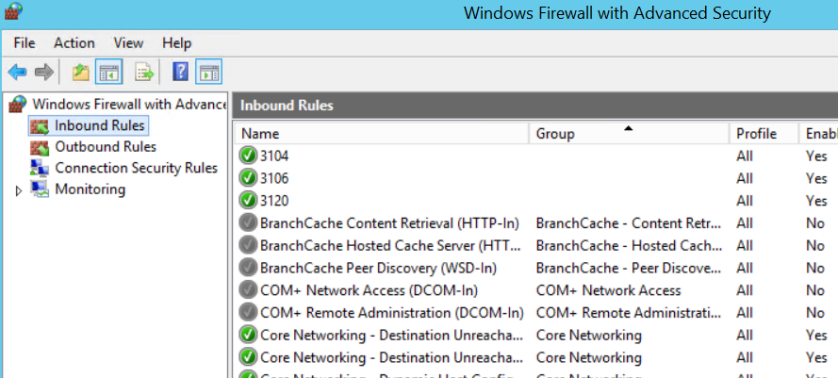The width and height of the screenshot is (838, 378).
Task: Toggle the Show/Hide Action Pane icon
Action: point(209,72)
